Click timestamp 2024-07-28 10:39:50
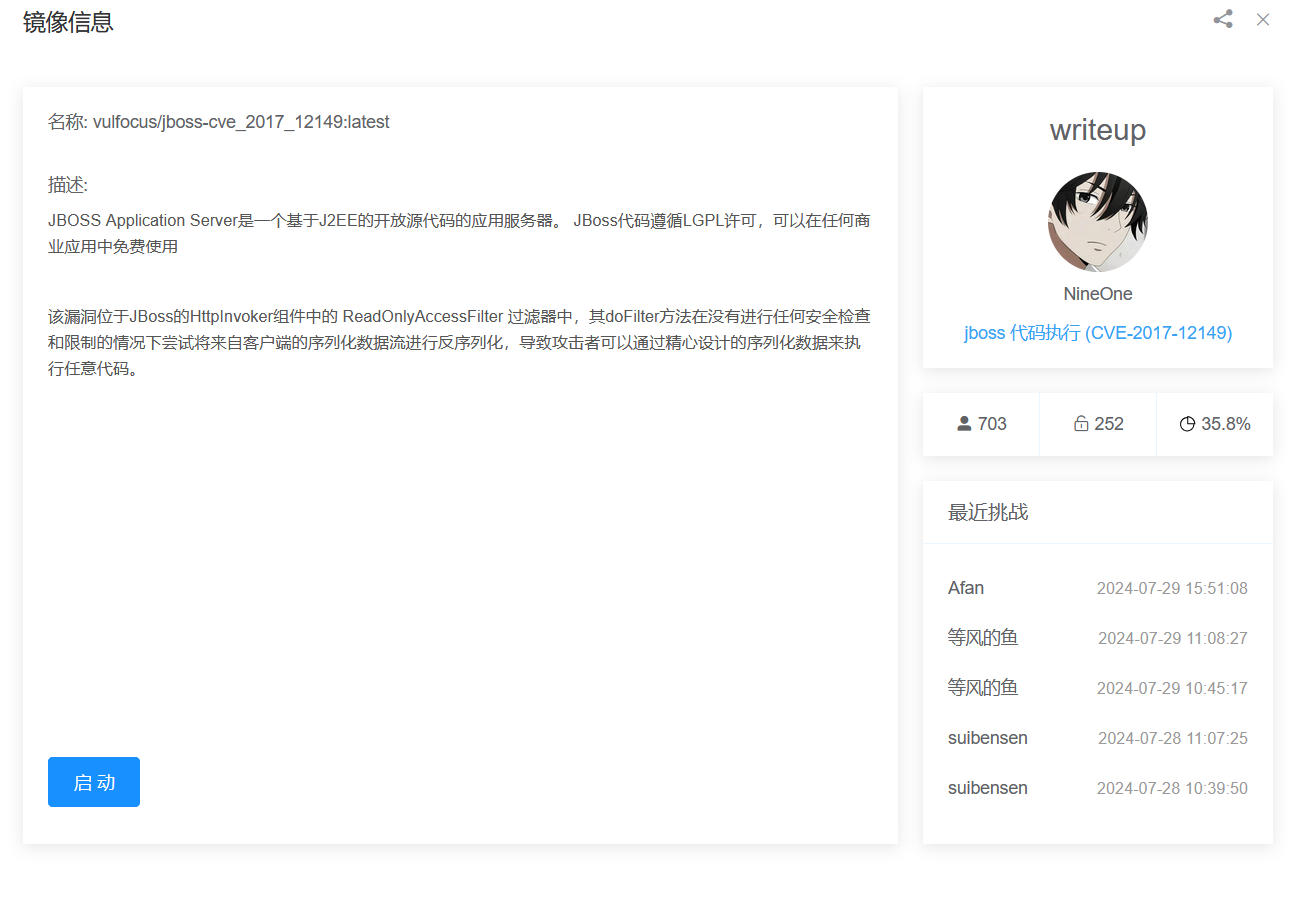 (1172, 788)
